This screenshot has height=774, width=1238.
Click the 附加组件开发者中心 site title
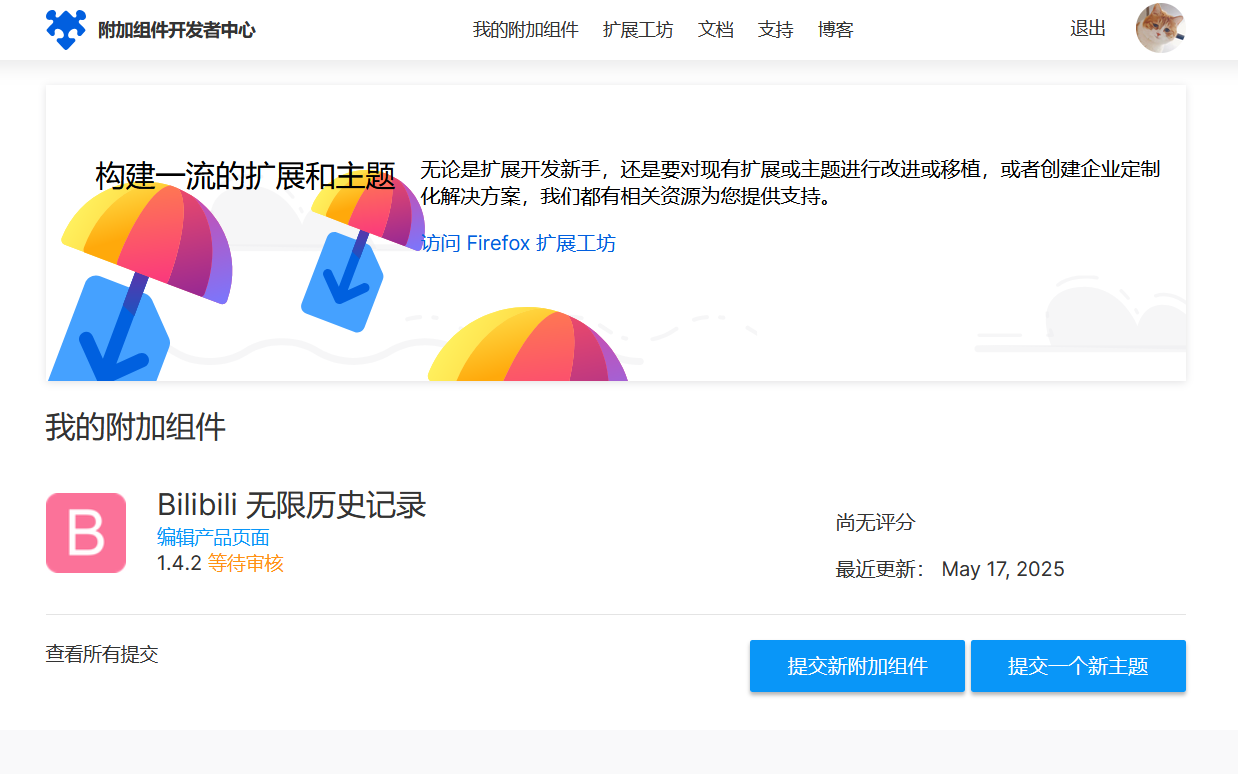[x=177, y=30]
